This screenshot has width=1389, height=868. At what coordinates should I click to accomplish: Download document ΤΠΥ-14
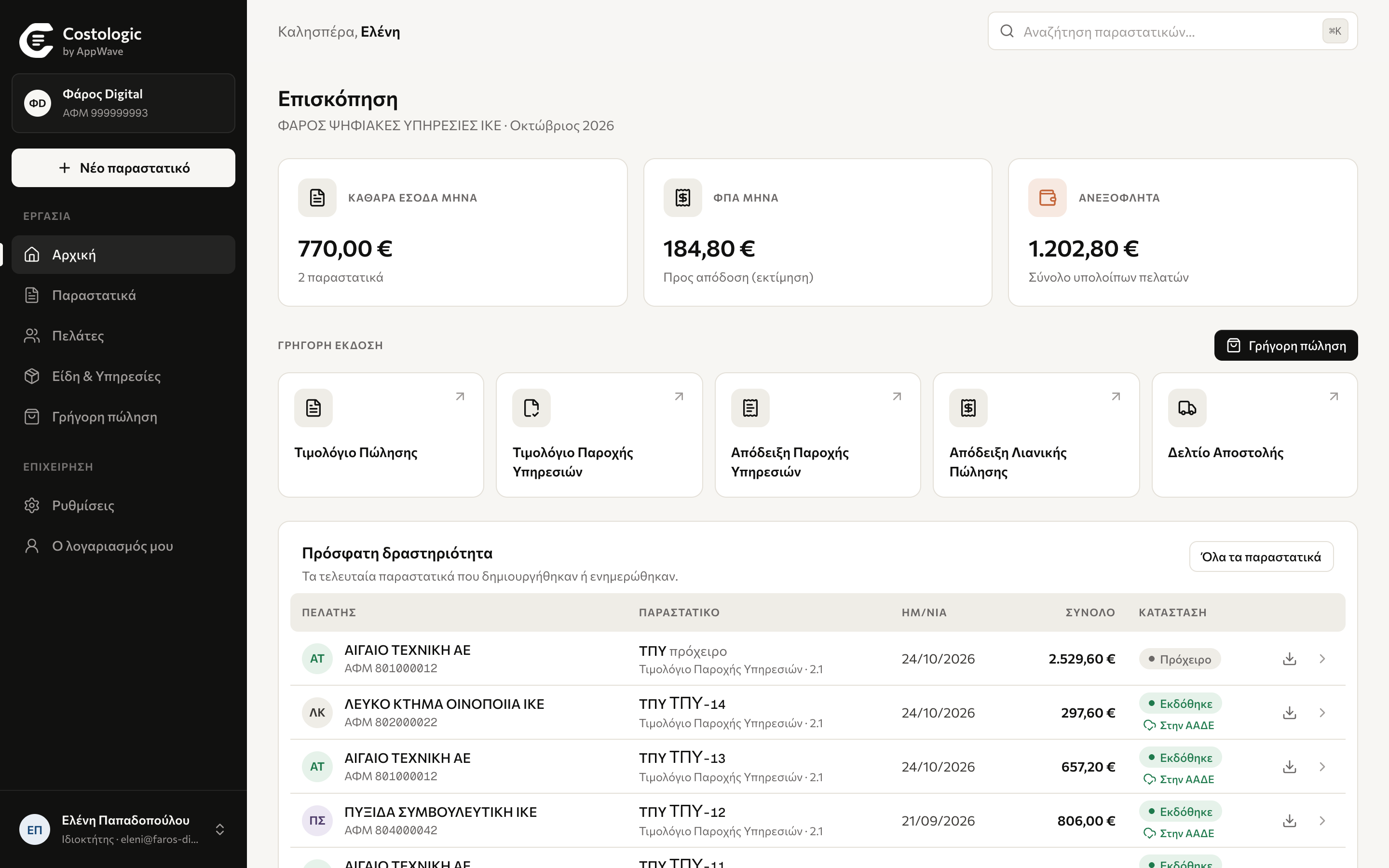[1289, 712]
